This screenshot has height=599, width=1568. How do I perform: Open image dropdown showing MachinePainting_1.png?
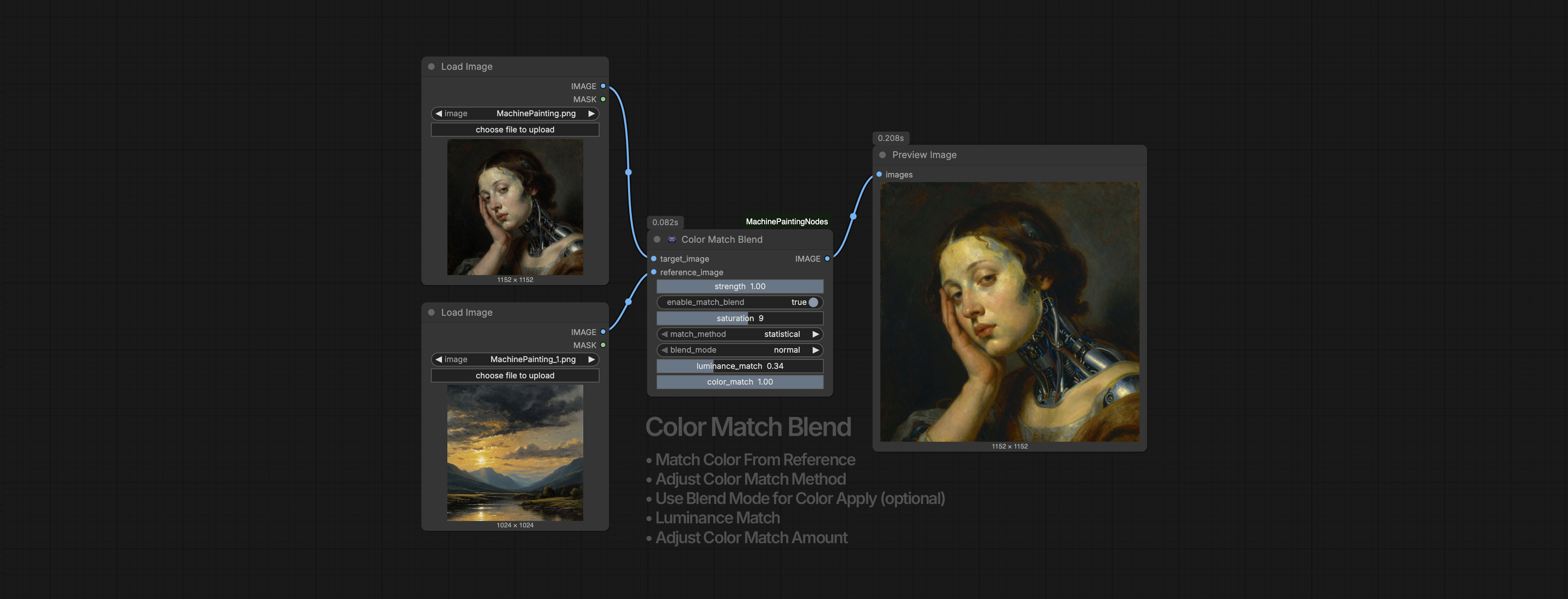coord(515,359)
